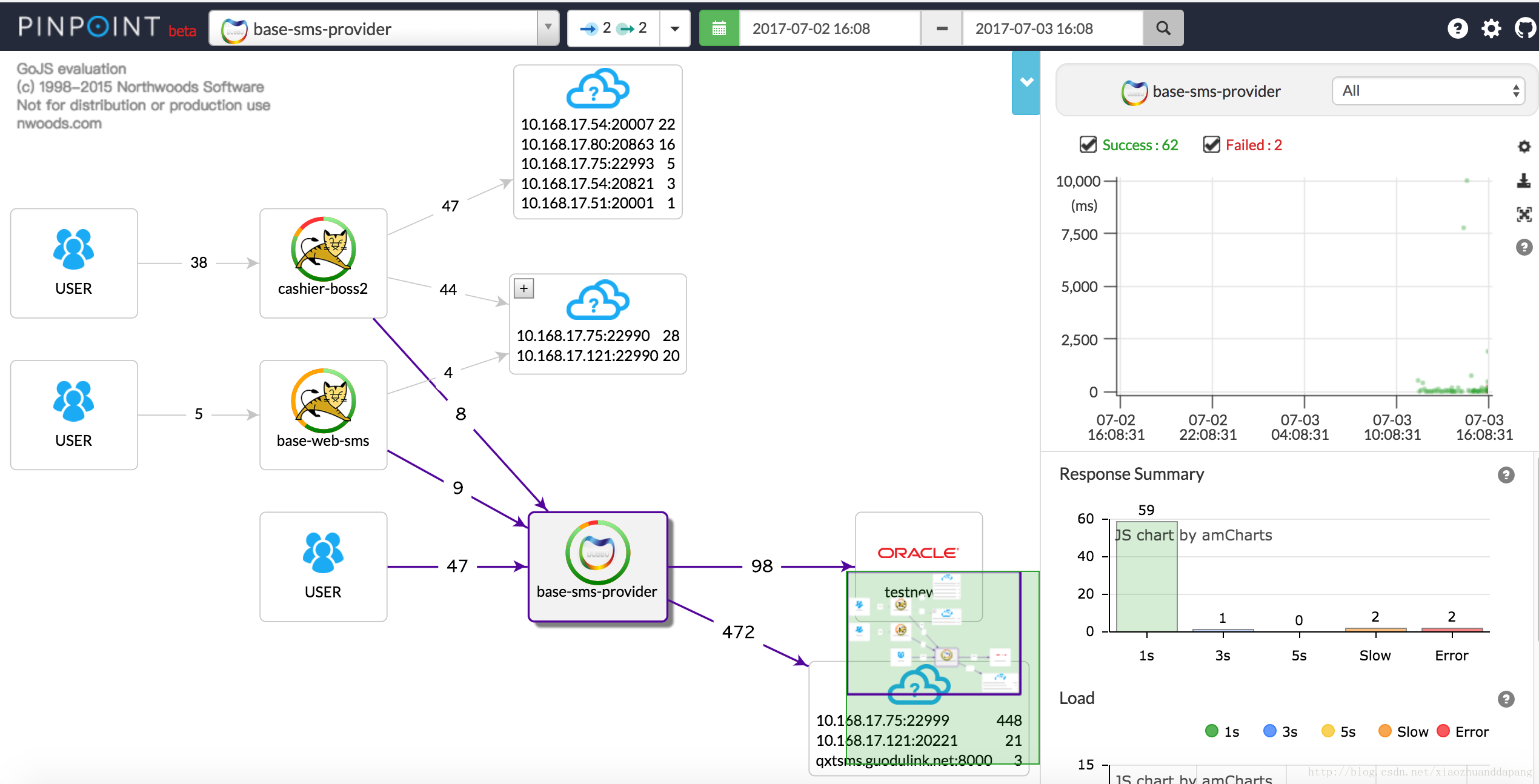This screenshot has height=784, width=1539.
Task: Toggle Error legend in Load chart
Action: [1462, 731]
